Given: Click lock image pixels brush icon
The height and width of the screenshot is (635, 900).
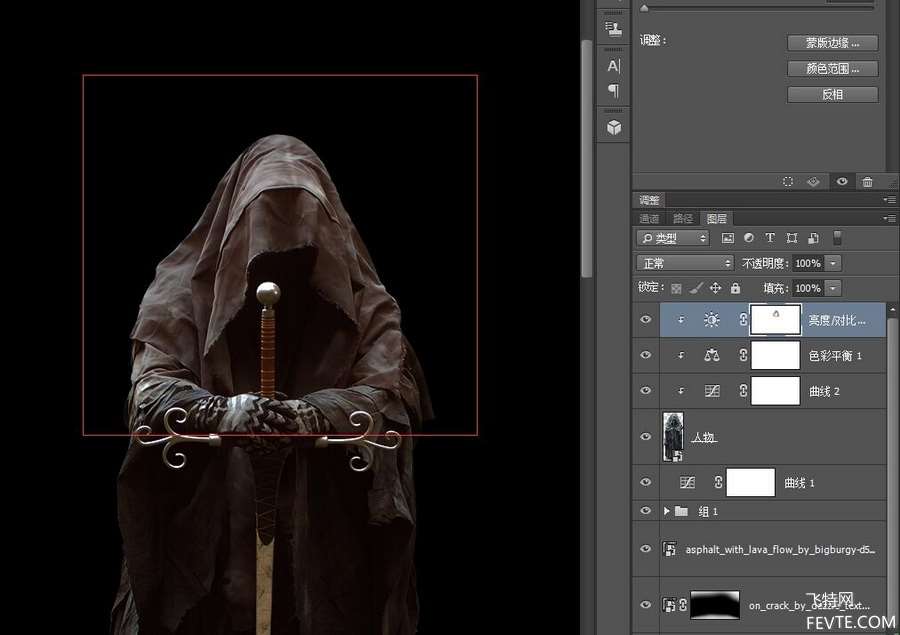Looking at the screenshot, I should [x=696, y=288].
